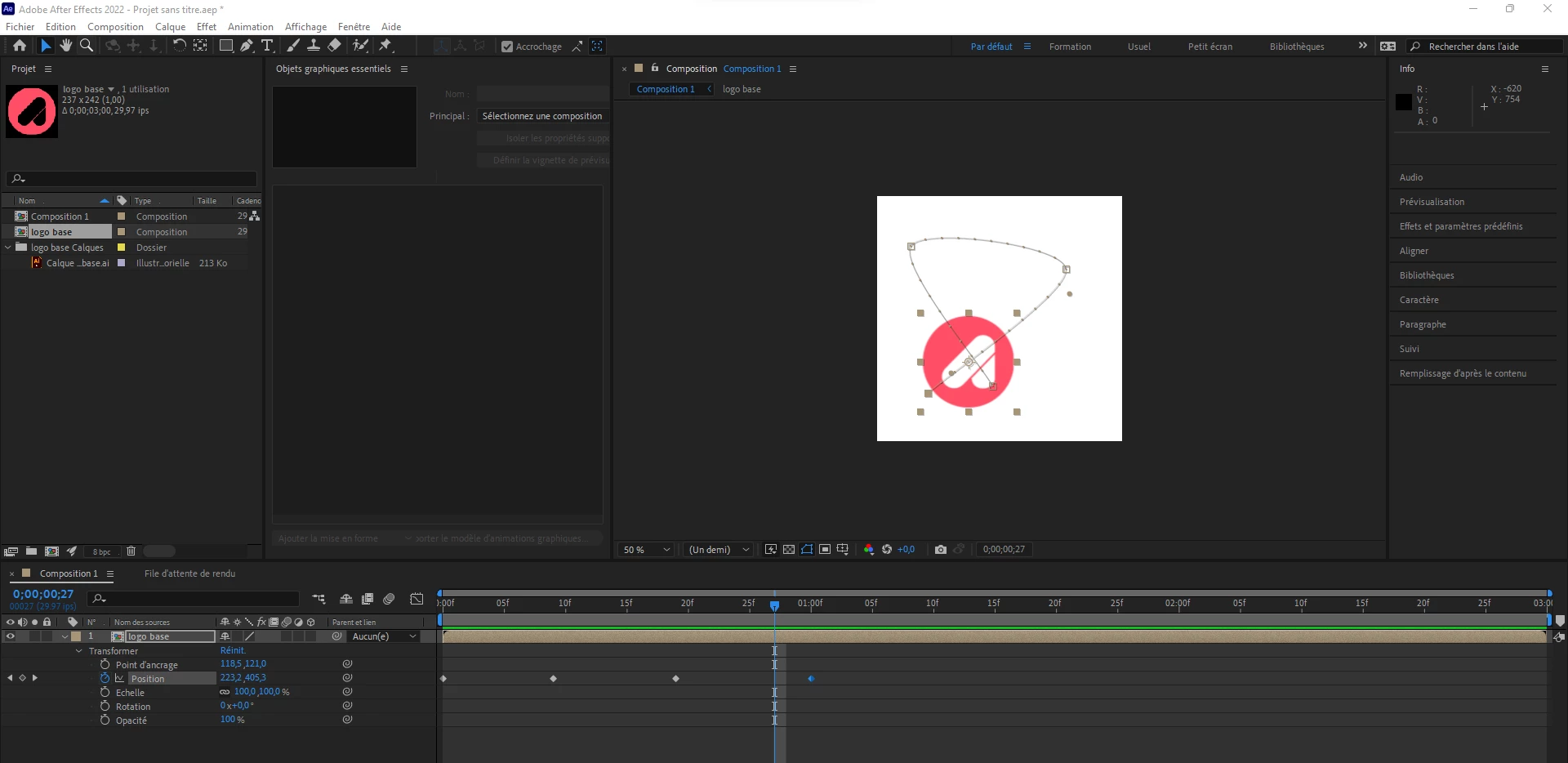Collapse the logo base Calques folder
Viewport: 1568px width, 763px height.
(8, 247)
